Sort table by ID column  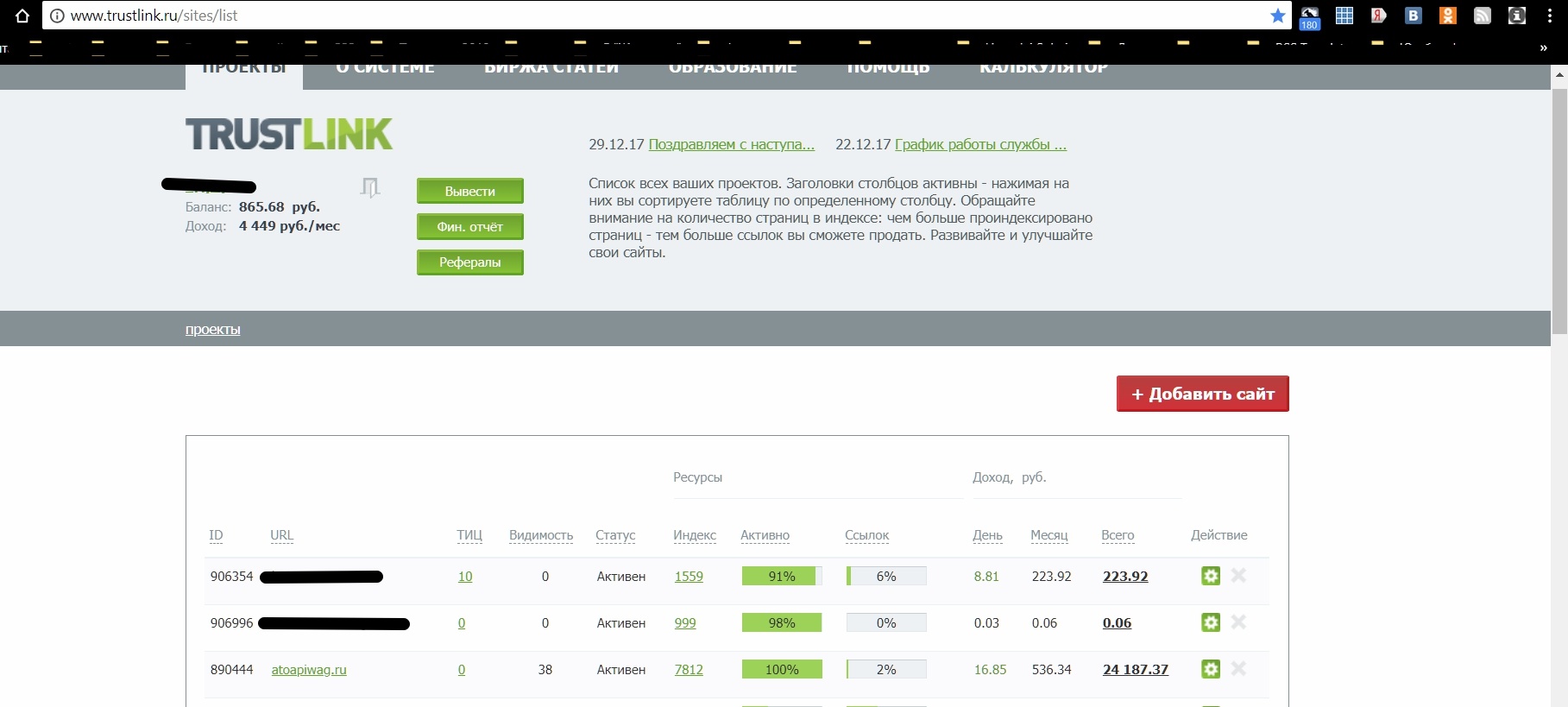[x=216, y=535]
